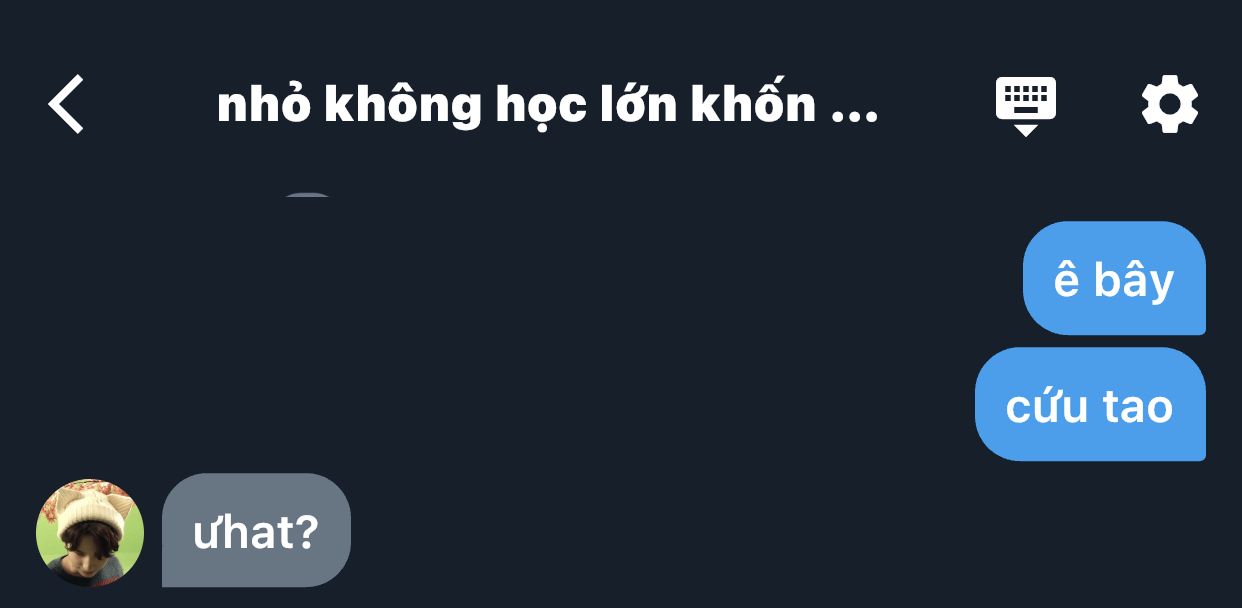
Task: Open the cog-shaped settings button in the header
Action: point(1170,104)
